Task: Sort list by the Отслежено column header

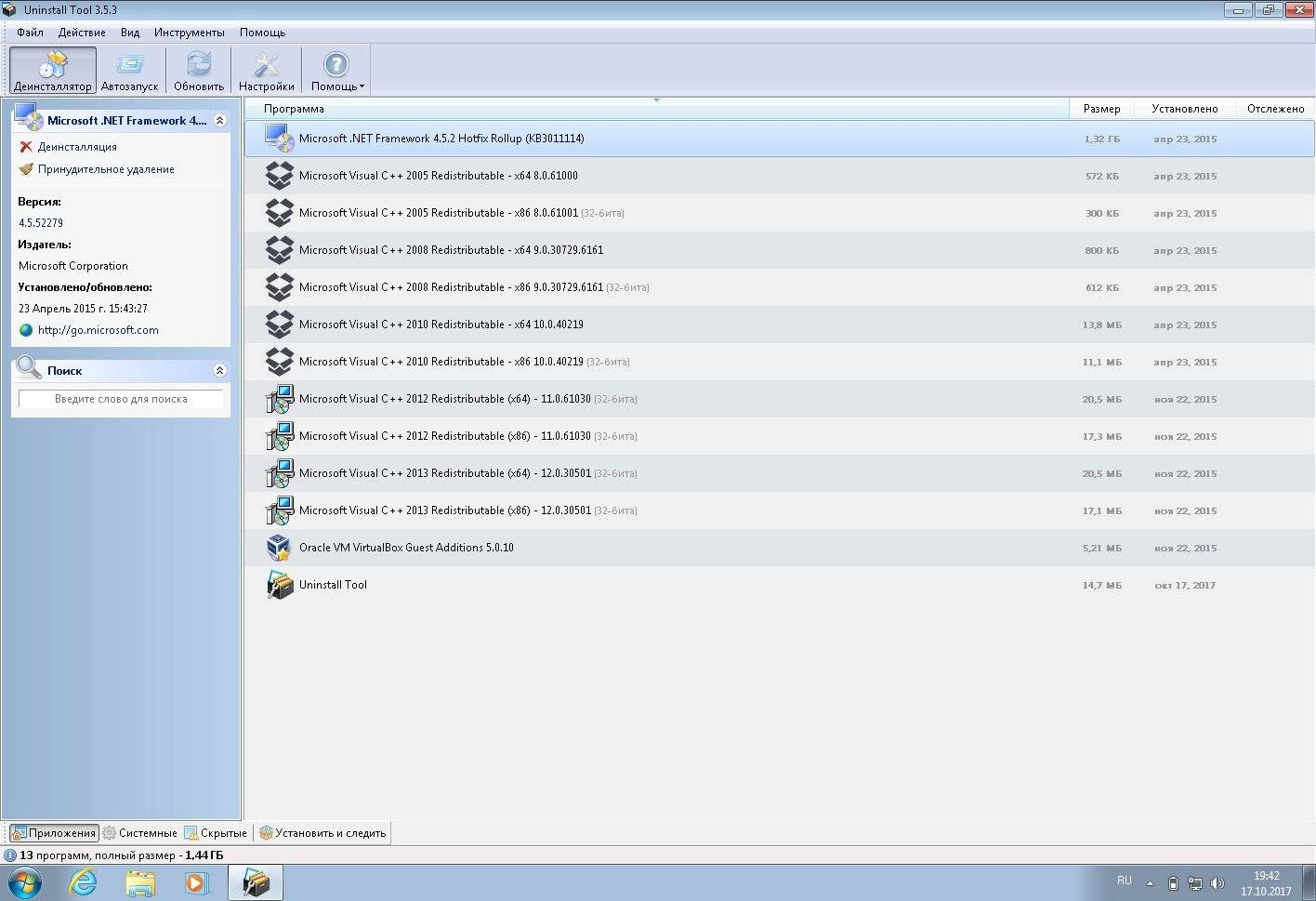Action: click(x=1275, y=109)
